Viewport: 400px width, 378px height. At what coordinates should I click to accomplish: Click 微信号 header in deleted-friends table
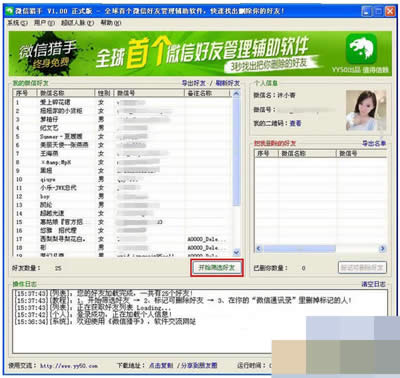(361, 154)
